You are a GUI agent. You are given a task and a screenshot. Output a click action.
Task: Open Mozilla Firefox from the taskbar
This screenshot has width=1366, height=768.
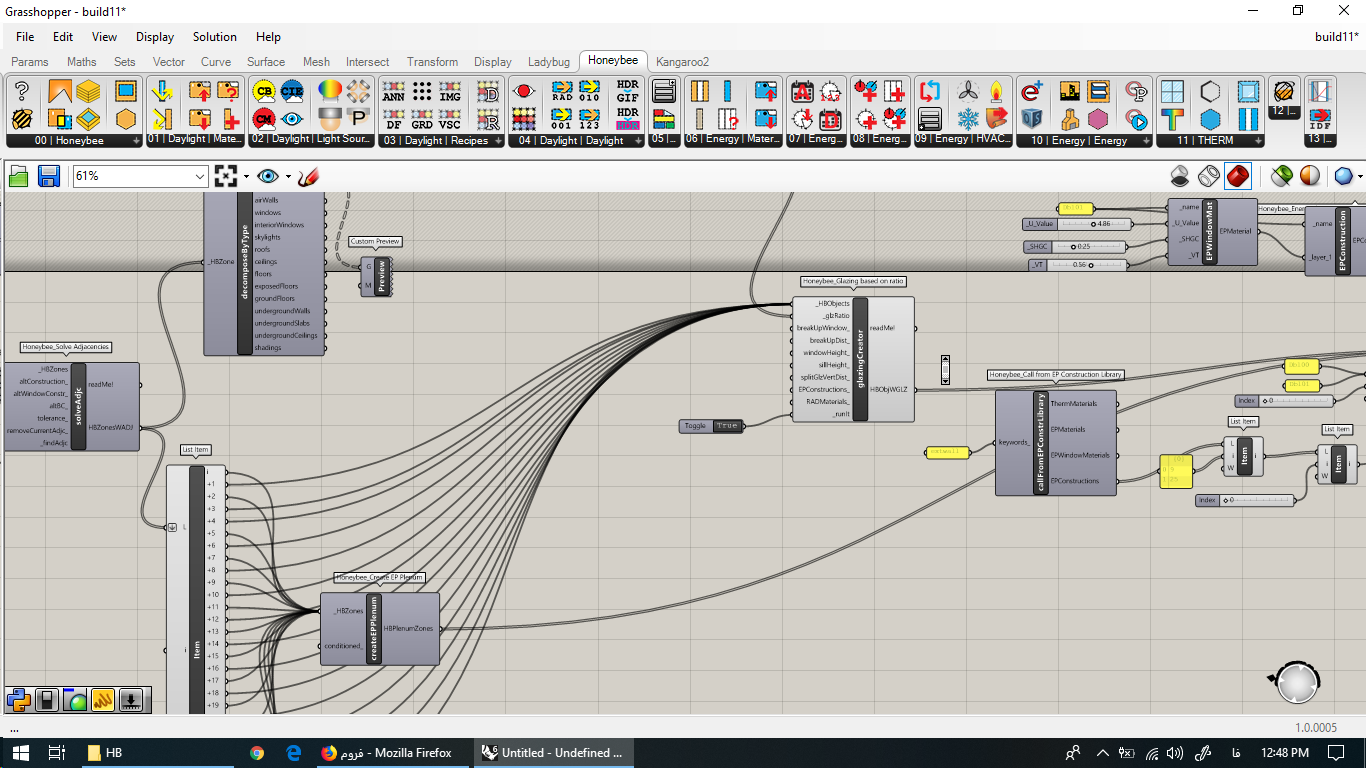[387, 753]
